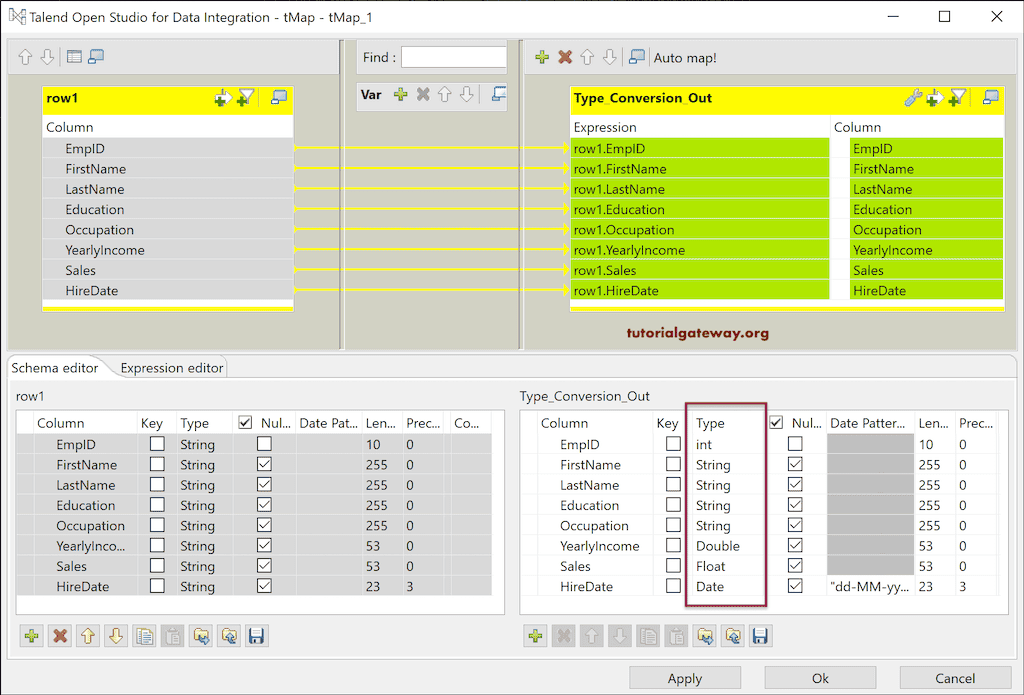Move the selected column up in row1 schema
This screenshot has width=1024, height=695.
click(x=87, y=636)
